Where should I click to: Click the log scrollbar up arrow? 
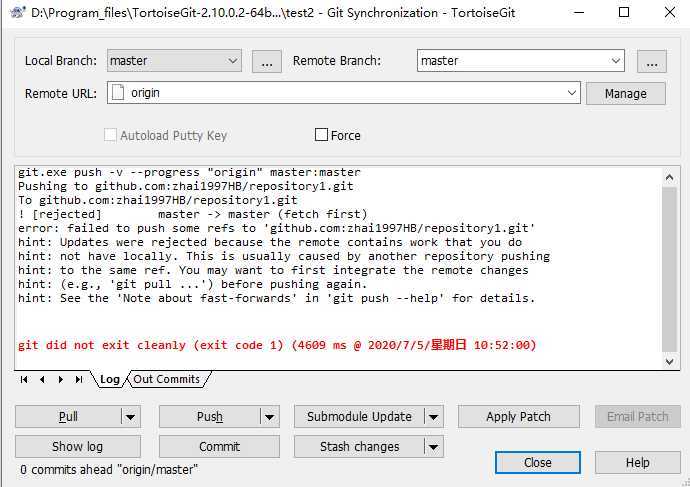(669, 177)
